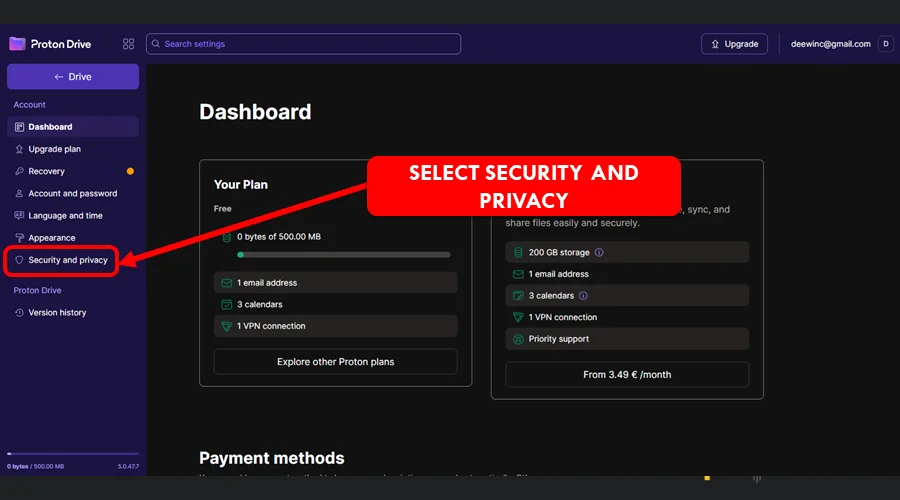This screenshot has width=900, height=500.
Task: Click the 'Dashboard' page heading
Action: coord(255,112)
